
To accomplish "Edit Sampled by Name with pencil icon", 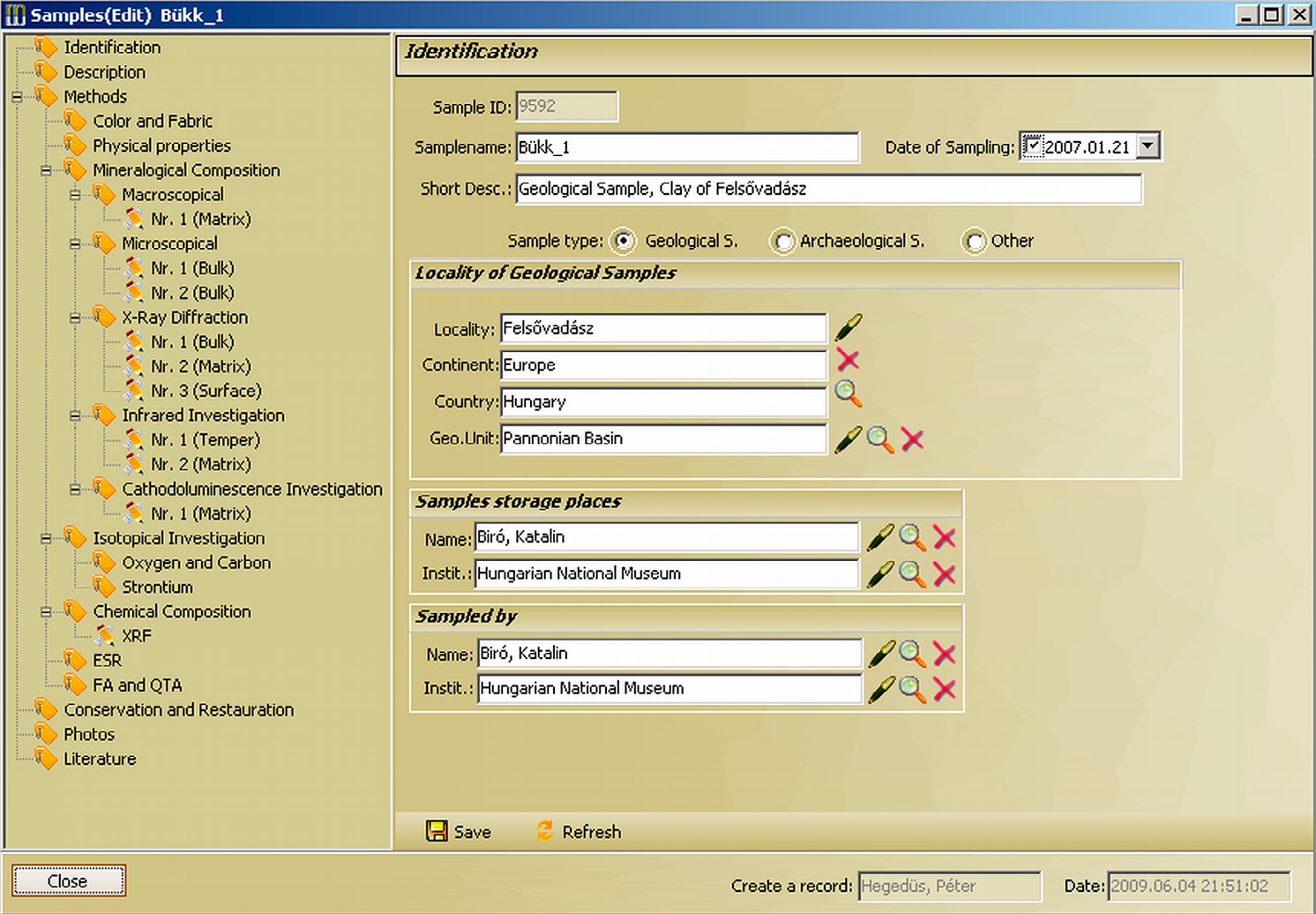I will pyautogui.click(x=881, y=654).
